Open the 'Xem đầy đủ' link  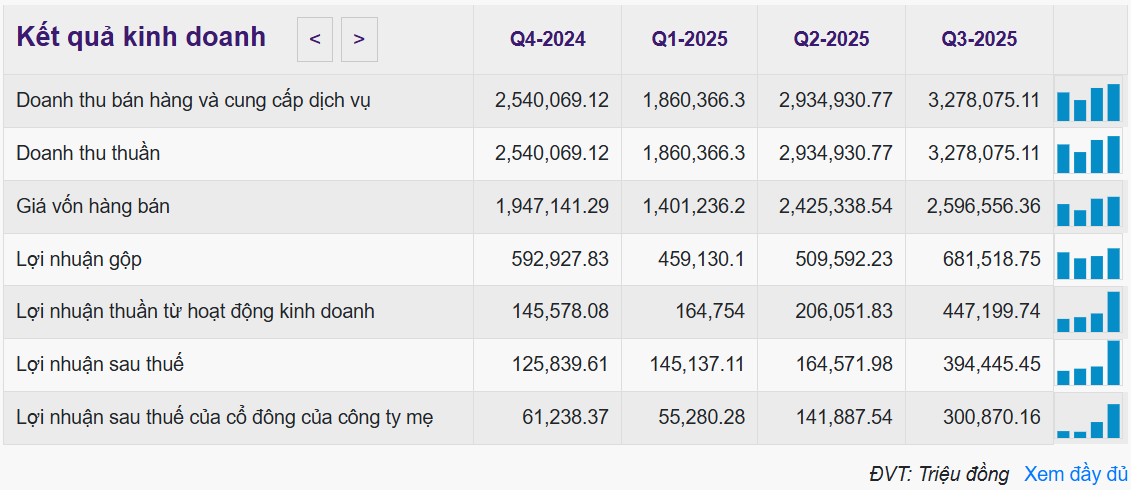pos(1076,474)
